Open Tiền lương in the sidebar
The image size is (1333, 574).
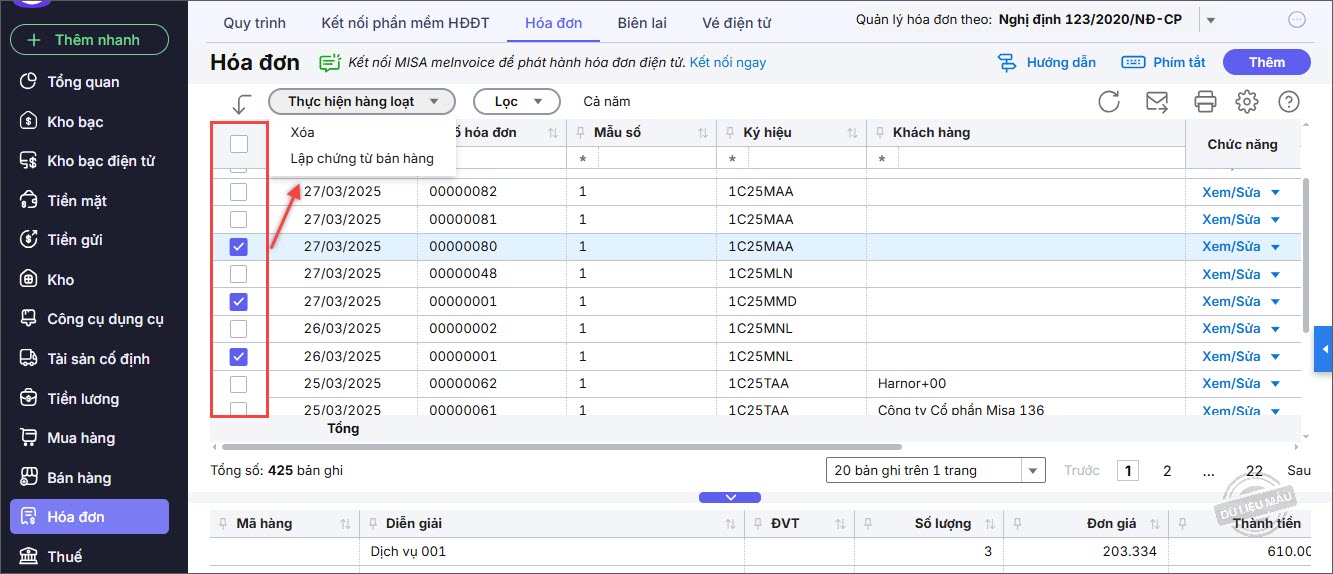(82, 399)
